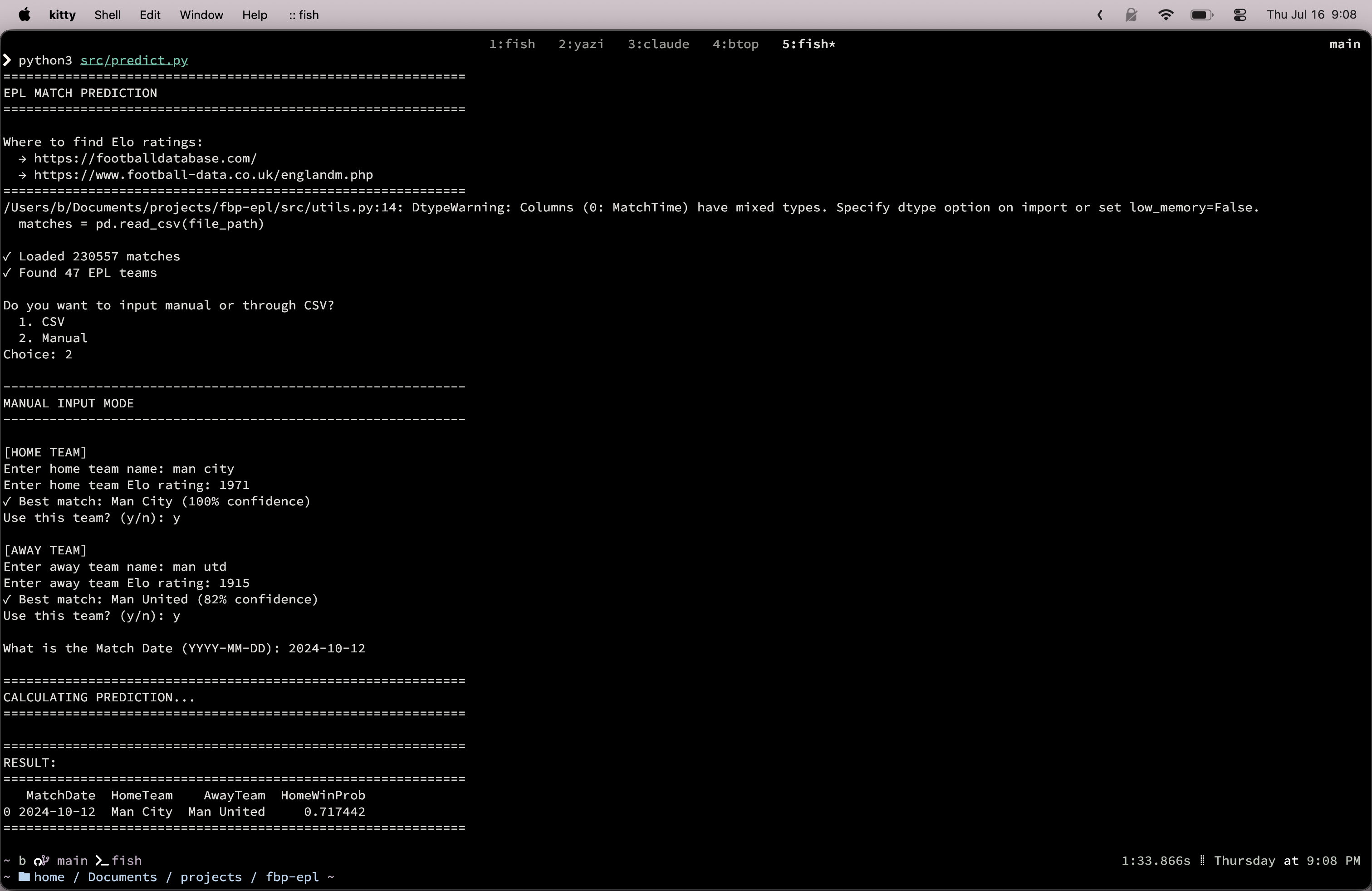Click the away Elo rating 1915 line

[x=126, y=583]
